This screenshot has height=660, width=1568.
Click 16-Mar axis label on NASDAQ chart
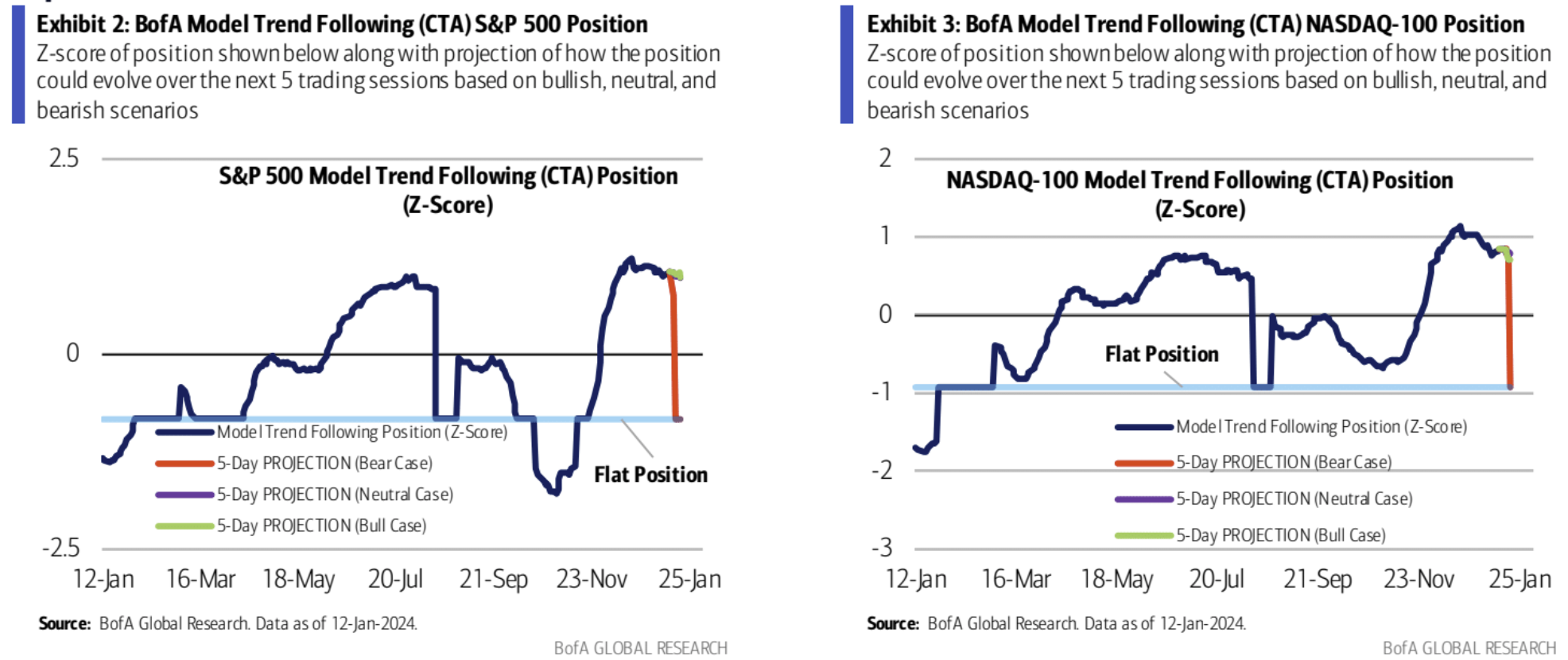(x=1016, y=579)
